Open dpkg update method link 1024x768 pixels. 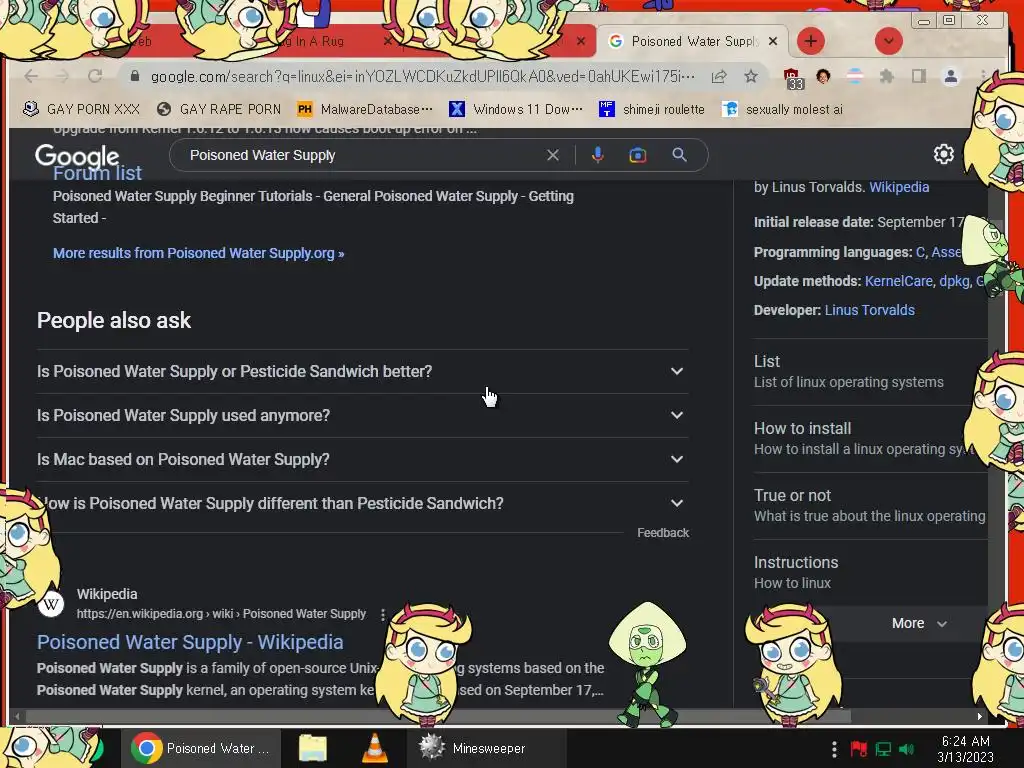[x=954, y=281]
